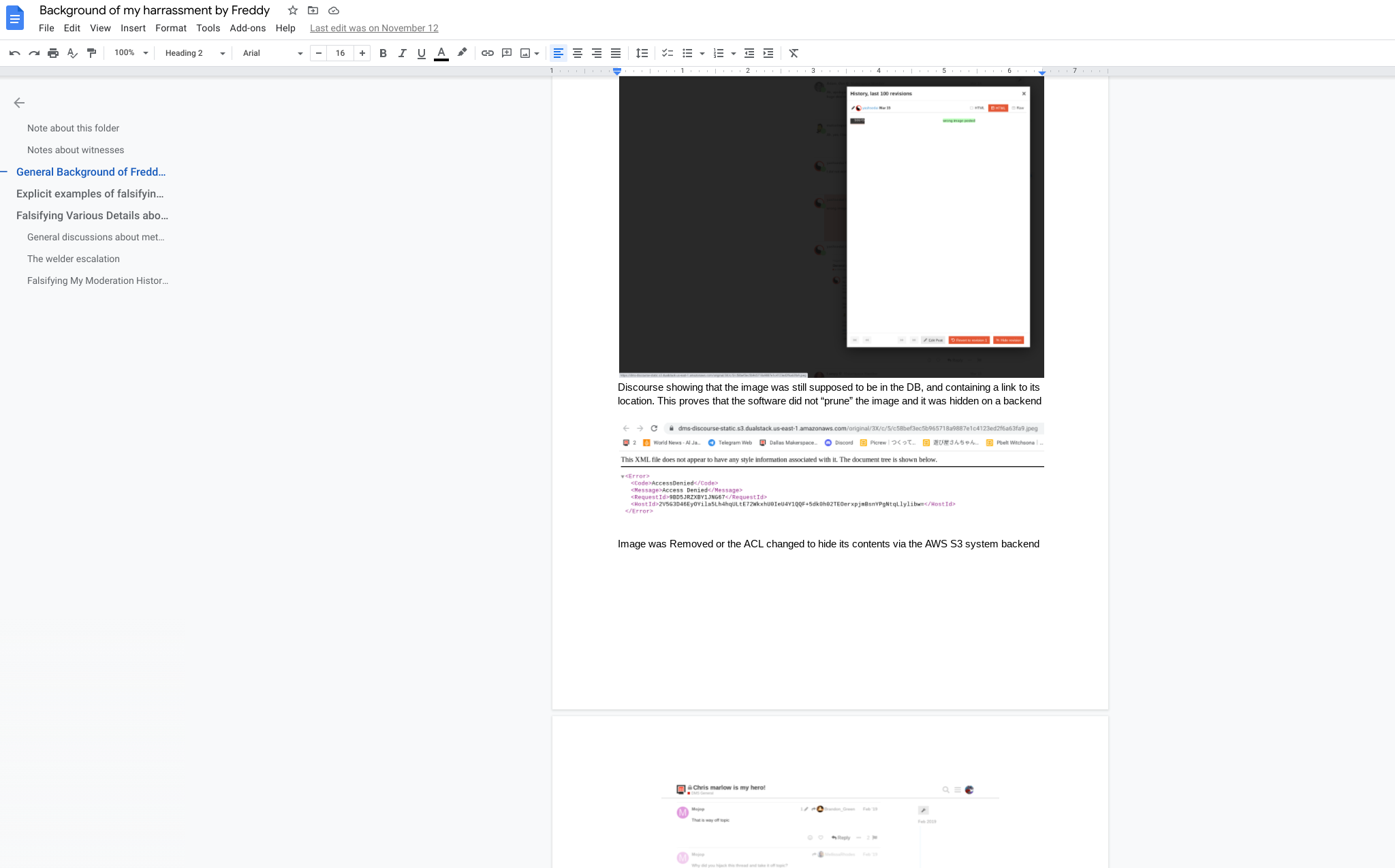Open the Heading 2 styles dropdown
1395x868 pixels.
tap(195, 53)
